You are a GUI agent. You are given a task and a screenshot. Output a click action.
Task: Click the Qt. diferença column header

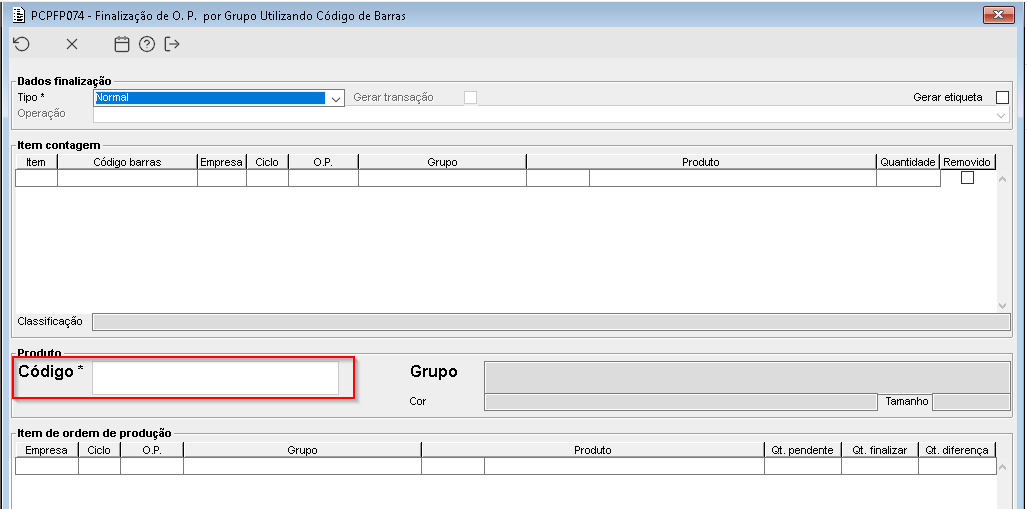[957, 450]
